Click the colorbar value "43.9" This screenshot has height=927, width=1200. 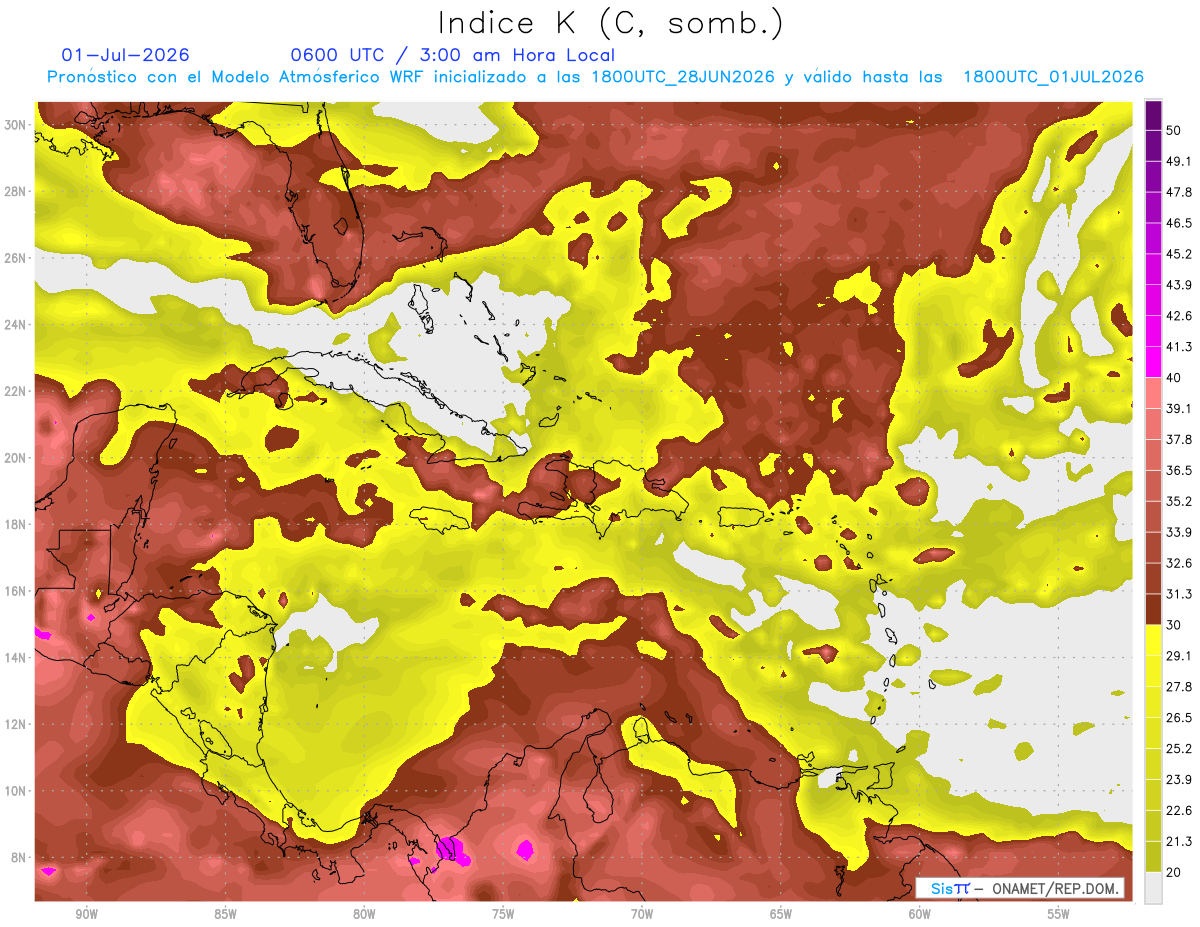click(x=1178, y=285)
